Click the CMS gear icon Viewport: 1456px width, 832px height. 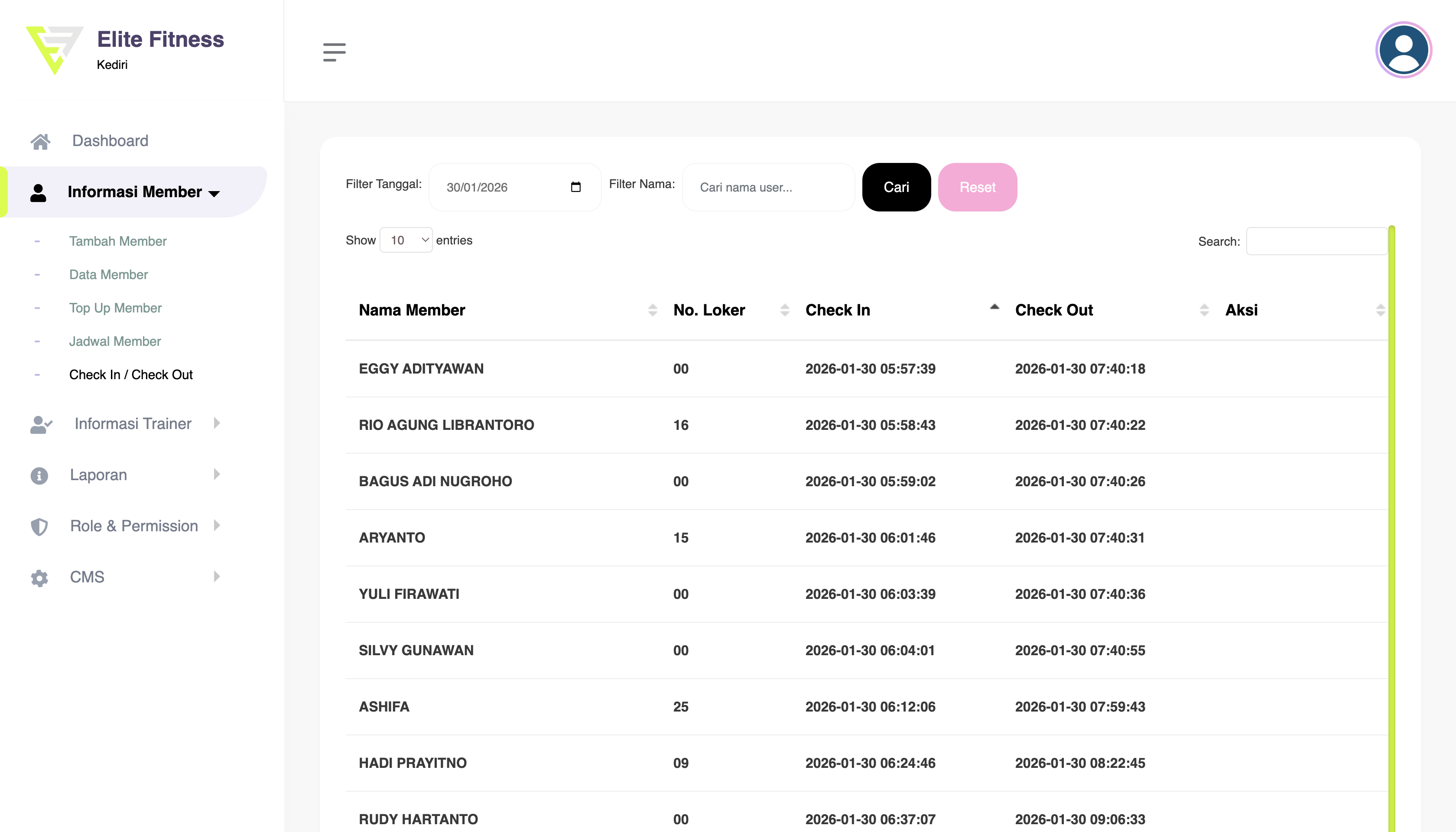pos(39,578)
